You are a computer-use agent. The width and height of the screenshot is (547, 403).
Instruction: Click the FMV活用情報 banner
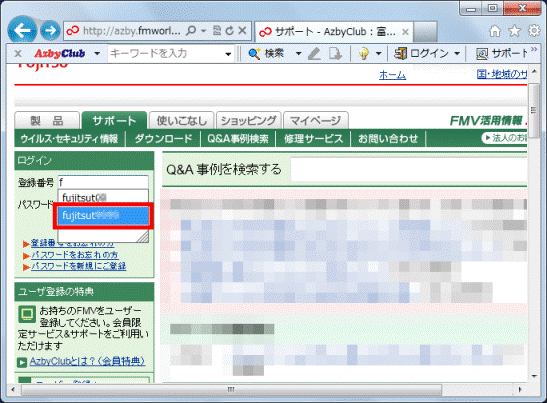click(x=488, y=121)
